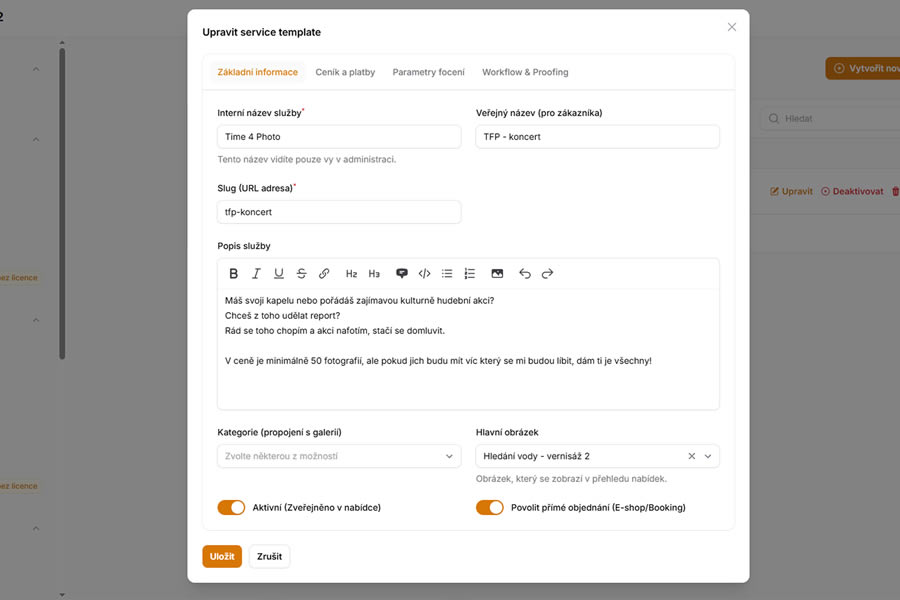This screenshot has width=900, height=600.
Task: Open the Workflow & Proofing tab
Action: (x=524, y=72)
